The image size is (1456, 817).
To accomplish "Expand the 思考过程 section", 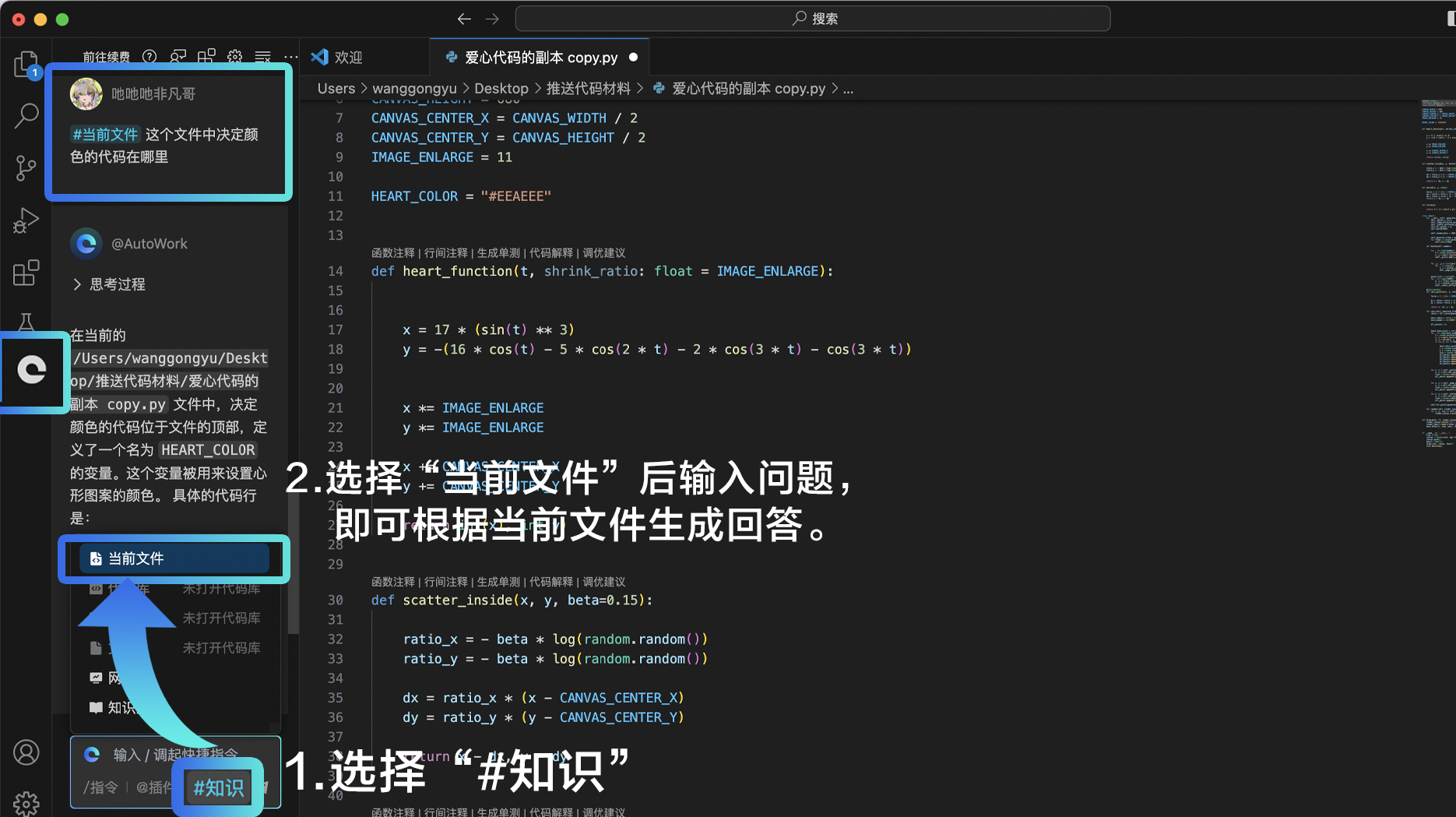I will pyautogui.click(x=109, y=284).
